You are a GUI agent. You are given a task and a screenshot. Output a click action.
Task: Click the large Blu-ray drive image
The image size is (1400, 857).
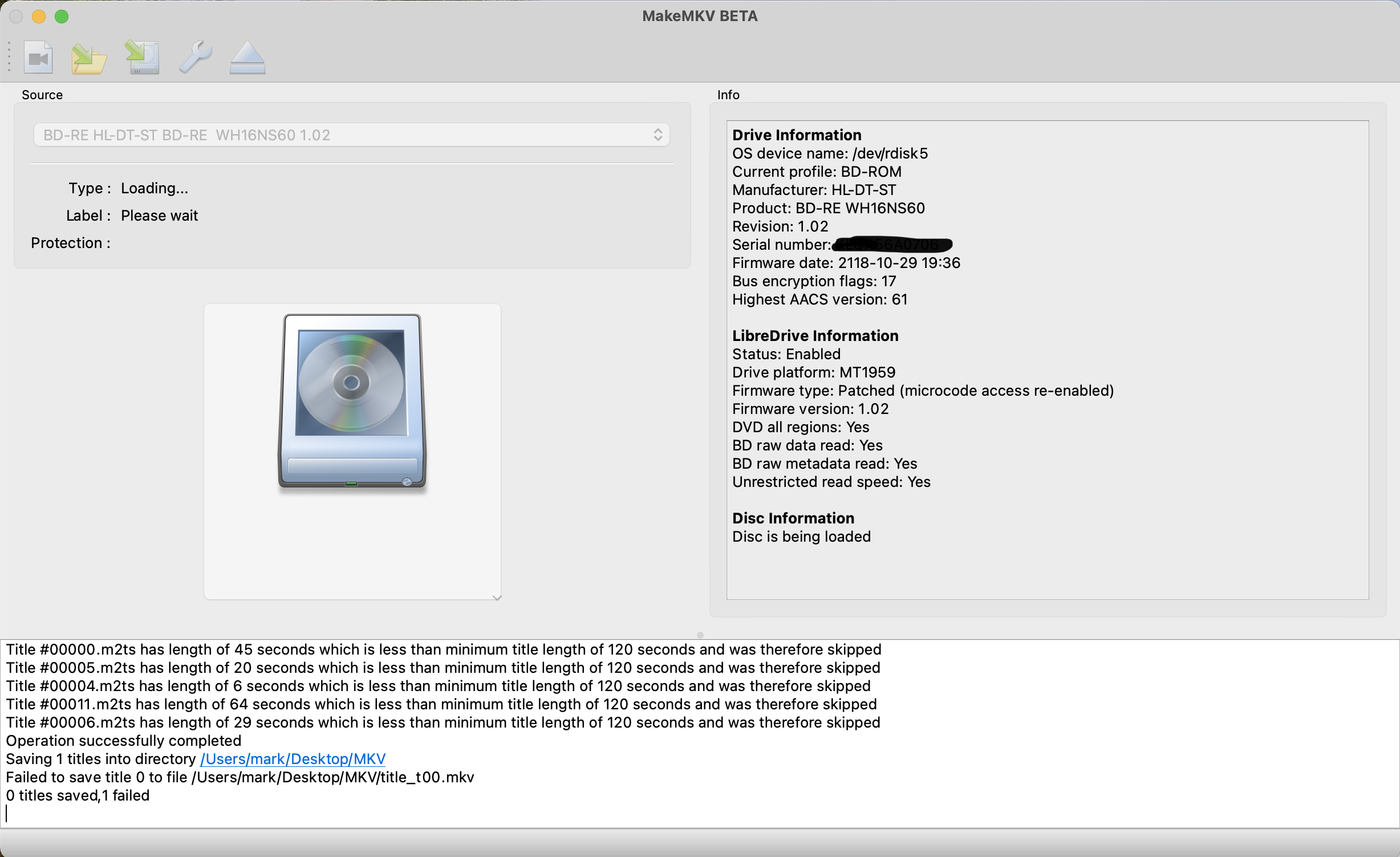pyautogui.click(x=352, y=401)
